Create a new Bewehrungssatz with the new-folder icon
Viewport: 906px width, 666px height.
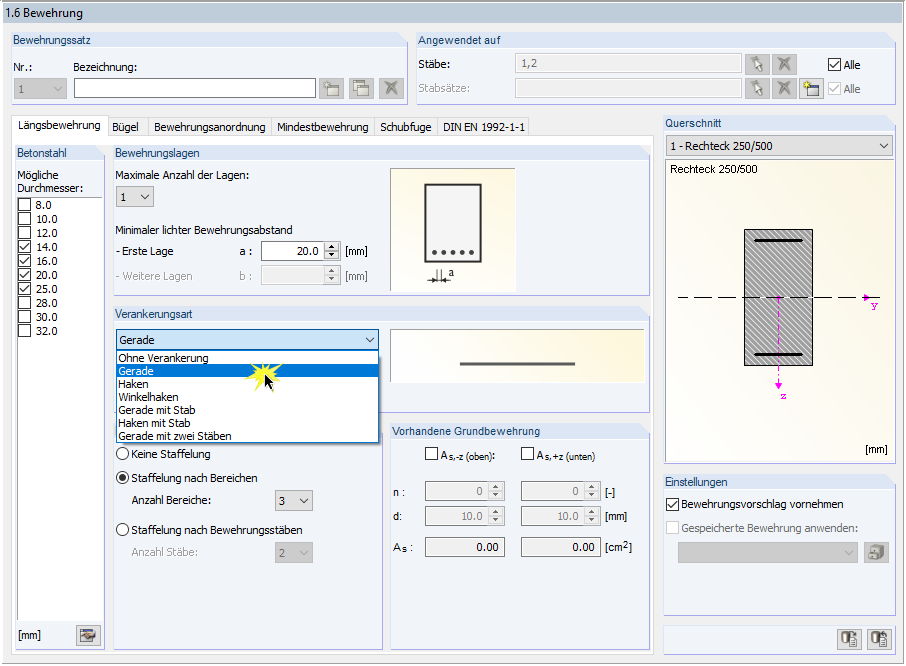(331, 88)
